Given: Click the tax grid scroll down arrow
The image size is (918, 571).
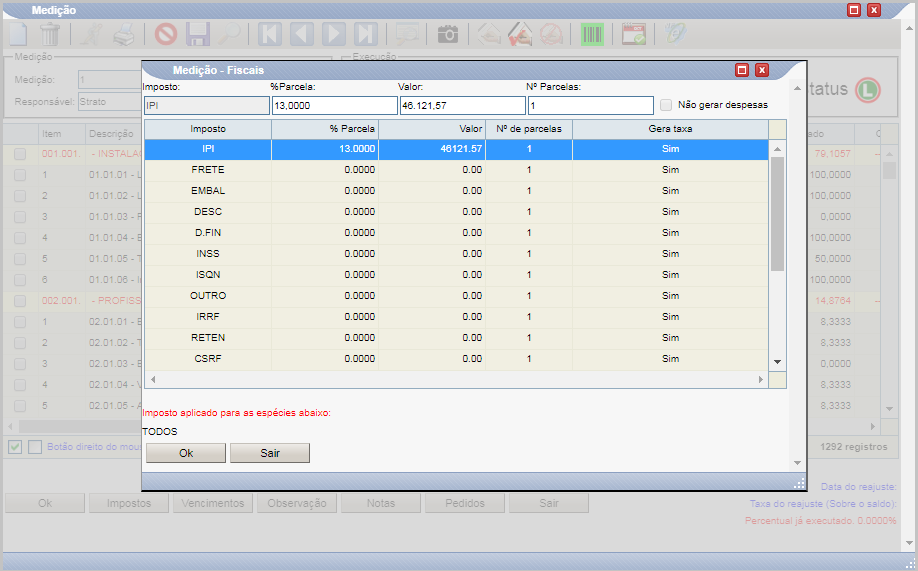Looking at the screenshot, I should (777, 362).
